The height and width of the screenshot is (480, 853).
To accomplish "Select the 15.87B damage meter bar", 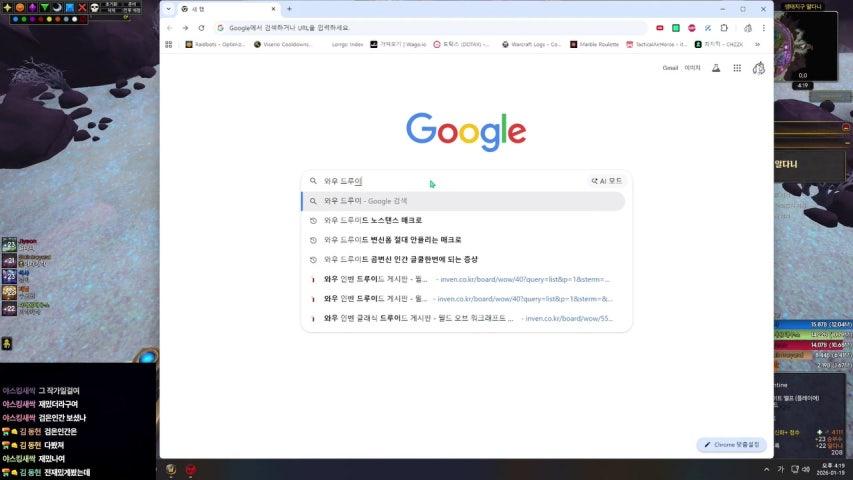I will tap(813, 324).
